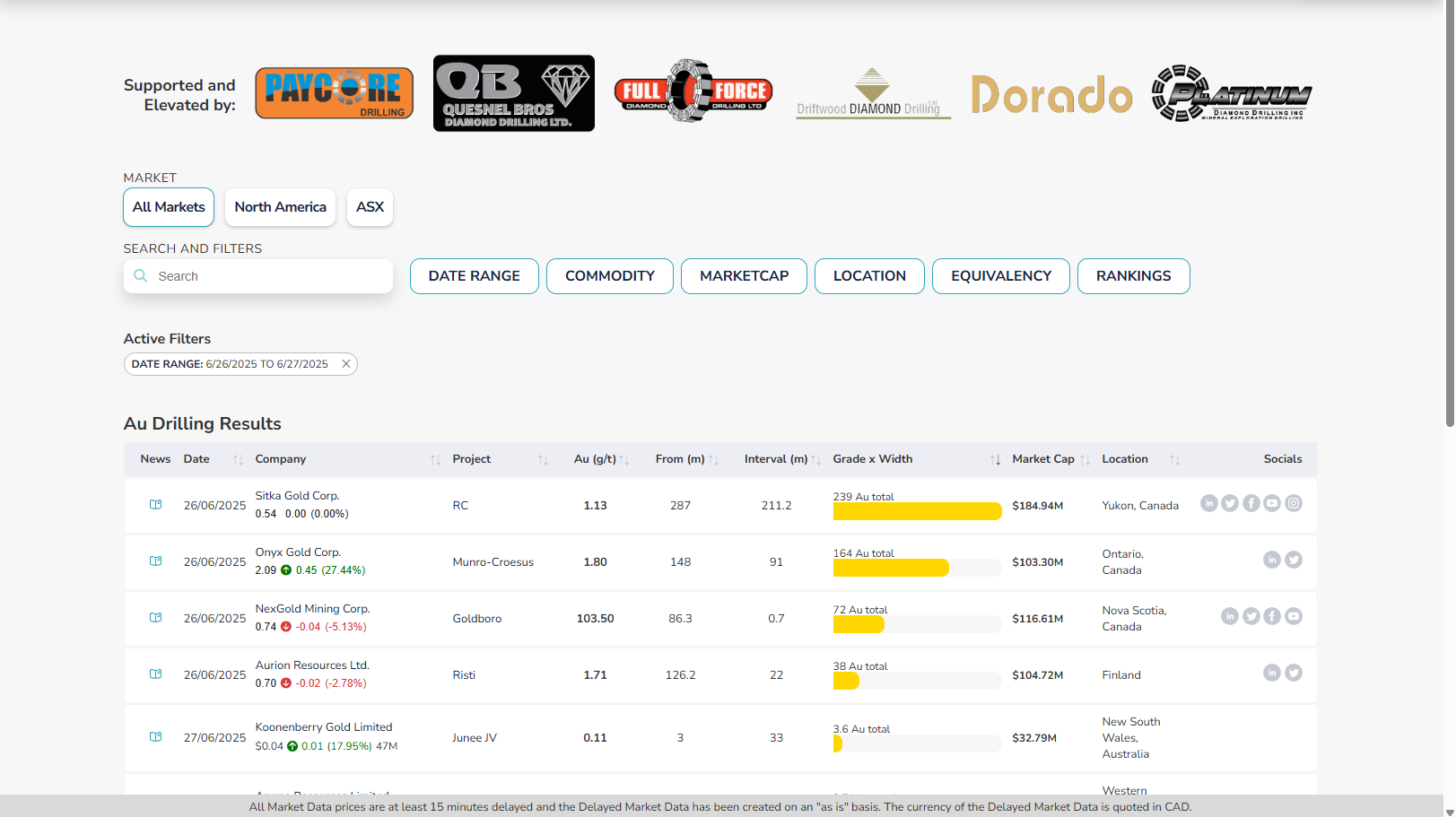Sort table by From (m) arrows
Screen dimensions: 1456x817
click(714, 460)
